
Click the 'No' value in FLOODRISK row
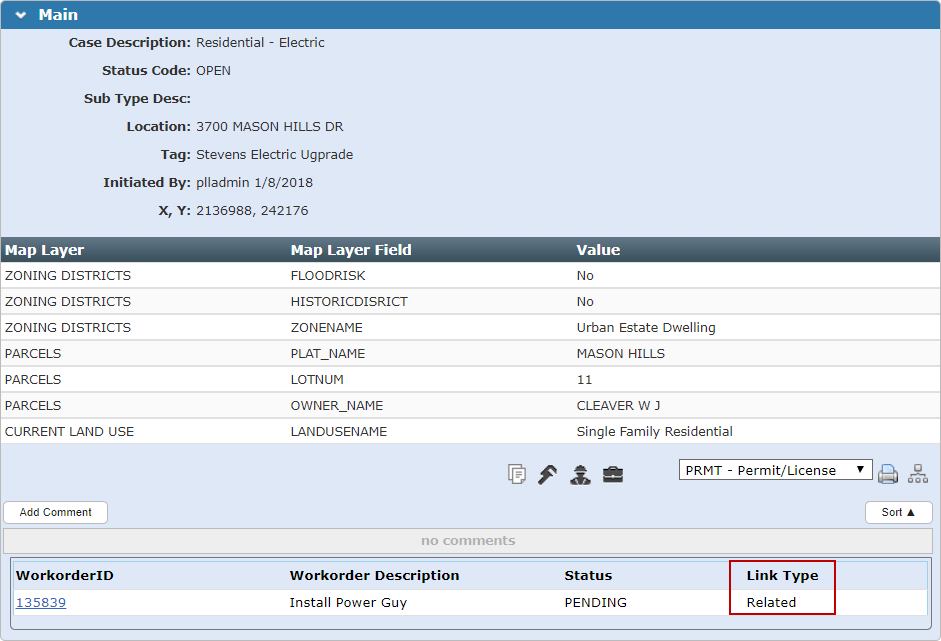tap(585, 276)
